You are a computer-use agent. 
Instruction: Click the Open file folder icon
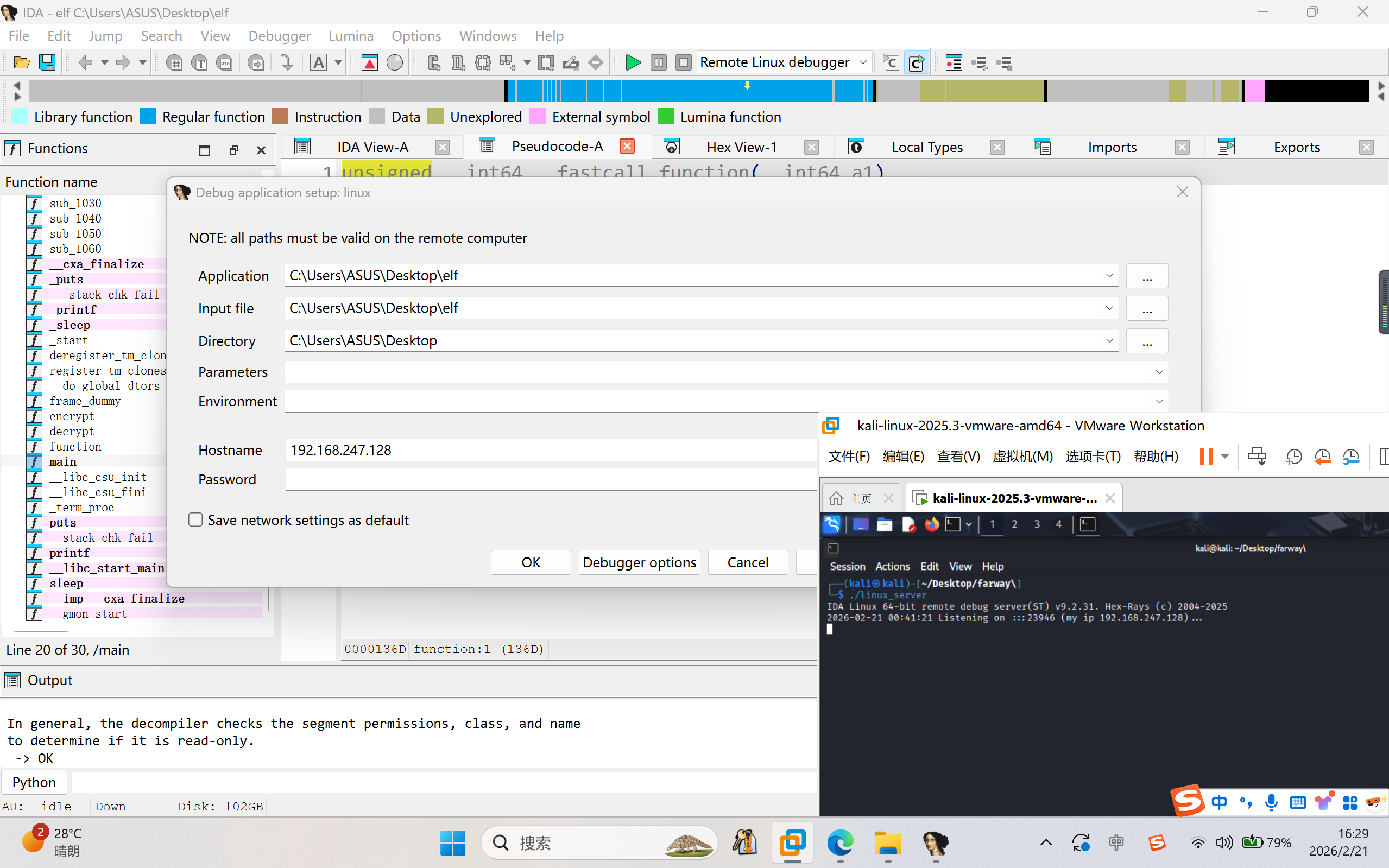click(x=21, y=62)
